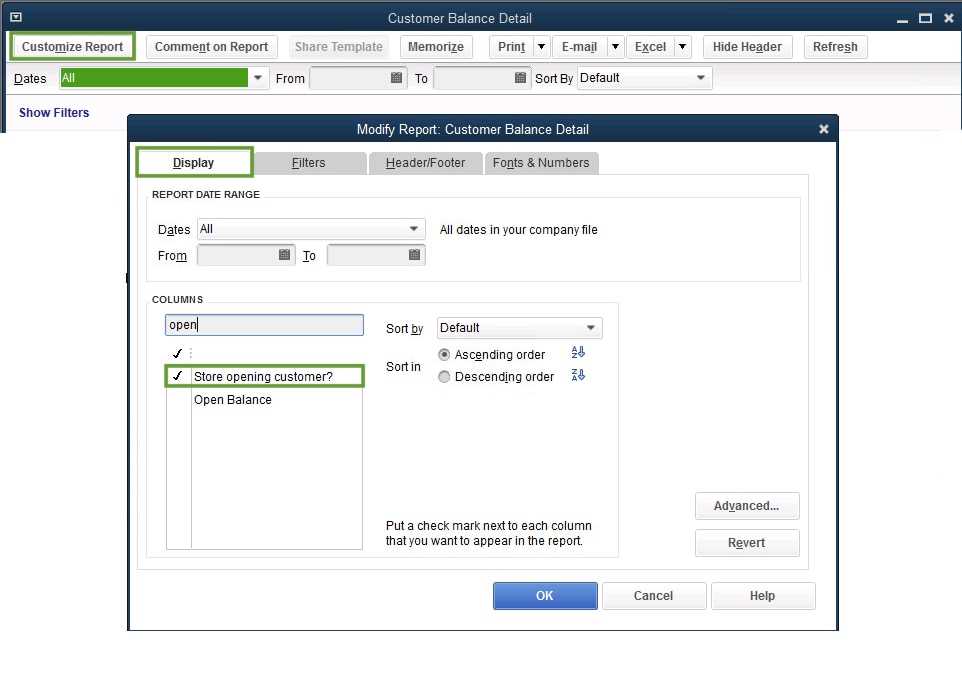The height and width of the screenshot is (687, 962).
Task: Switch to the Display tab
Action: click(x=193, y=163)
